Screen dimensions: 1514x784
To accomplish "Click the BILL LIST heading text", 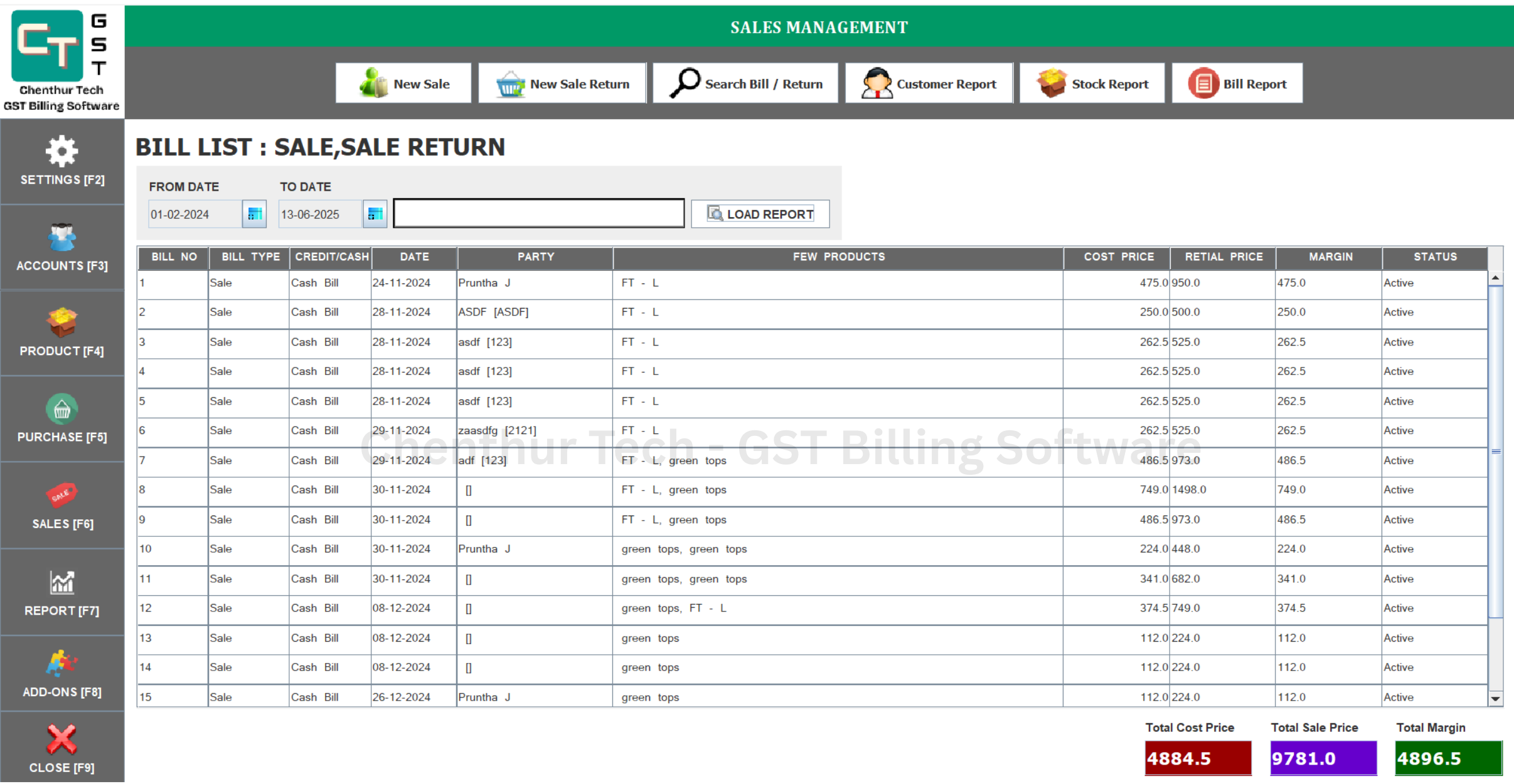I will pos(320,147).
